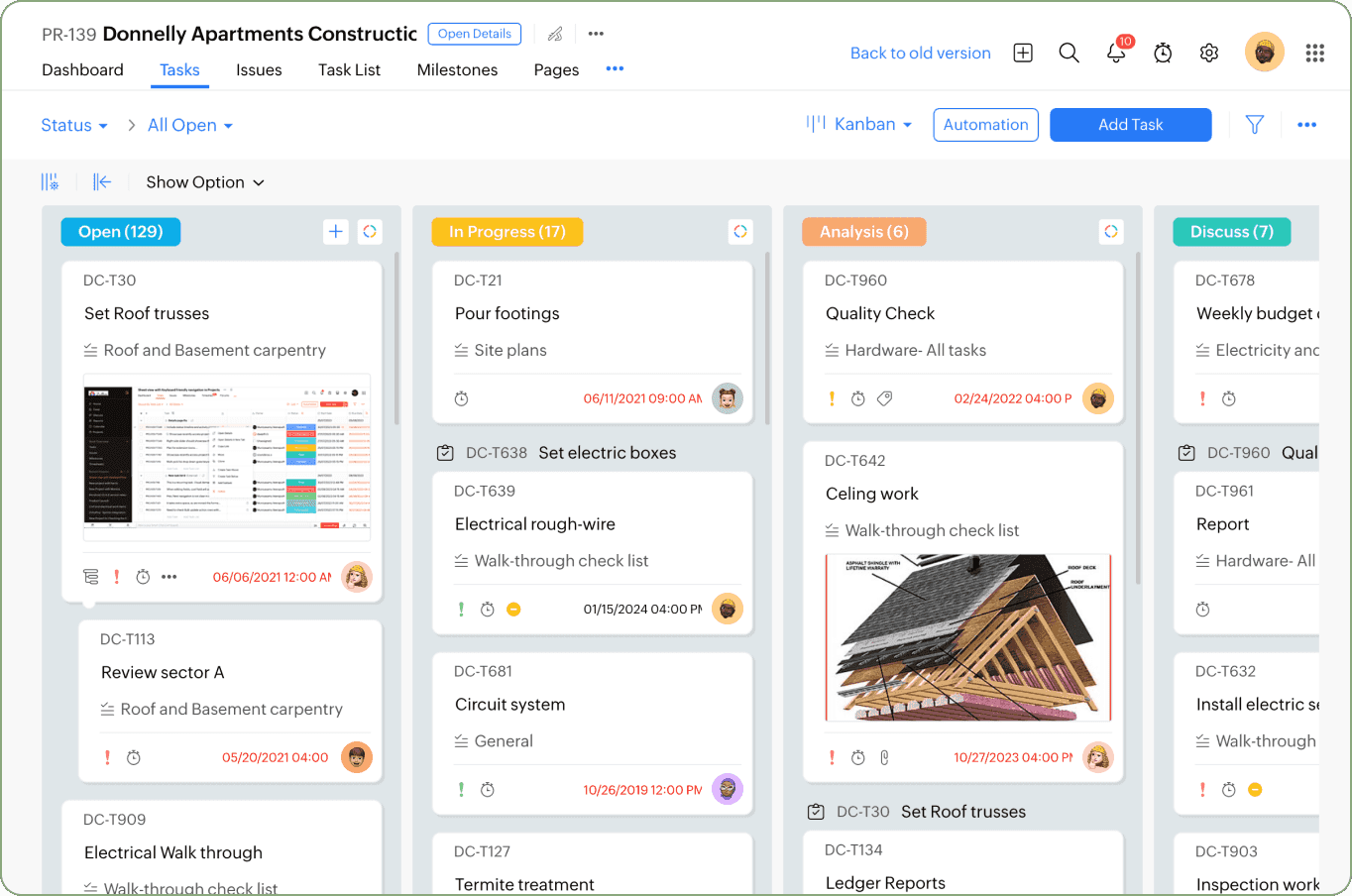The width and height of the screenshot is (1352, 896).
Task: Click refresh icon on In Progress column
Action: click(740, 231)
